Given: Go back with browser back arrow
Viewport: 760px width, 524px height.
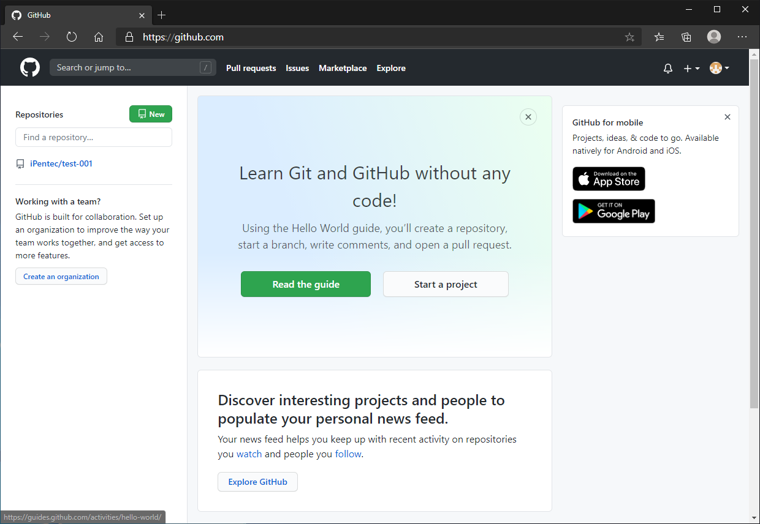Looking at the screenshot, I should (x=18, y=37).
